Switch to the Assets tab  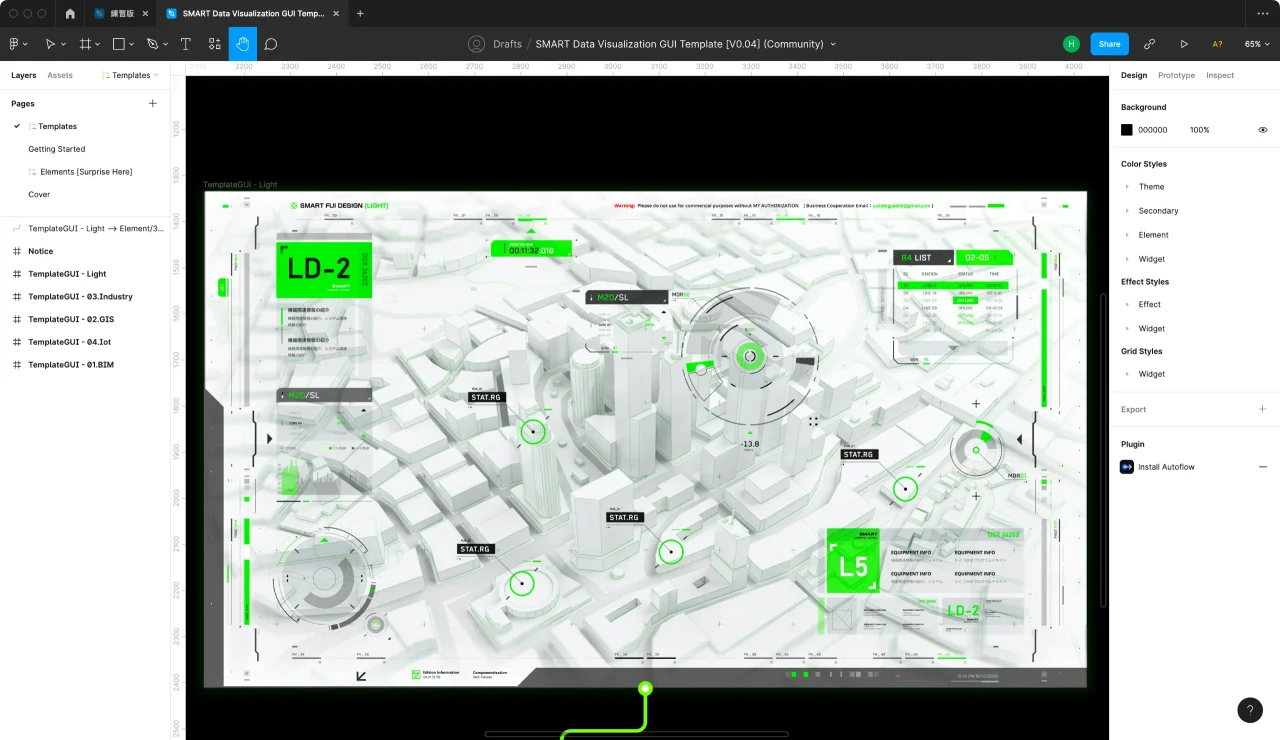pos(60,76)
